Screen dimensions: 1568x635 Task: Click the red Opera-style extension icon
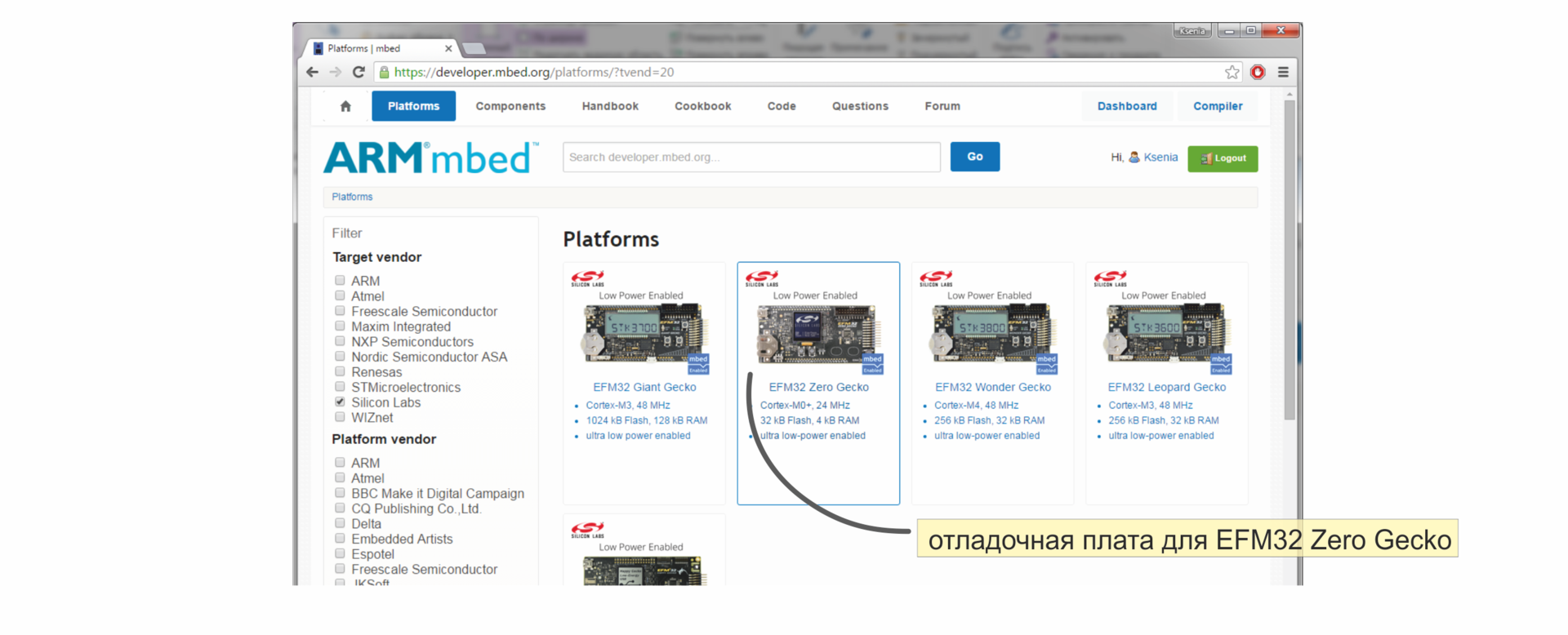(x=1258, y=72)
